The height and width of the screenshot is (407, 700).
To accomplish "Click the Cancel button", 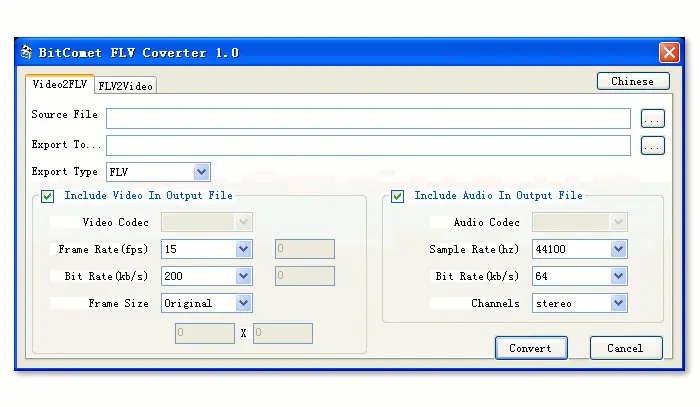I will tap(626, 348).
